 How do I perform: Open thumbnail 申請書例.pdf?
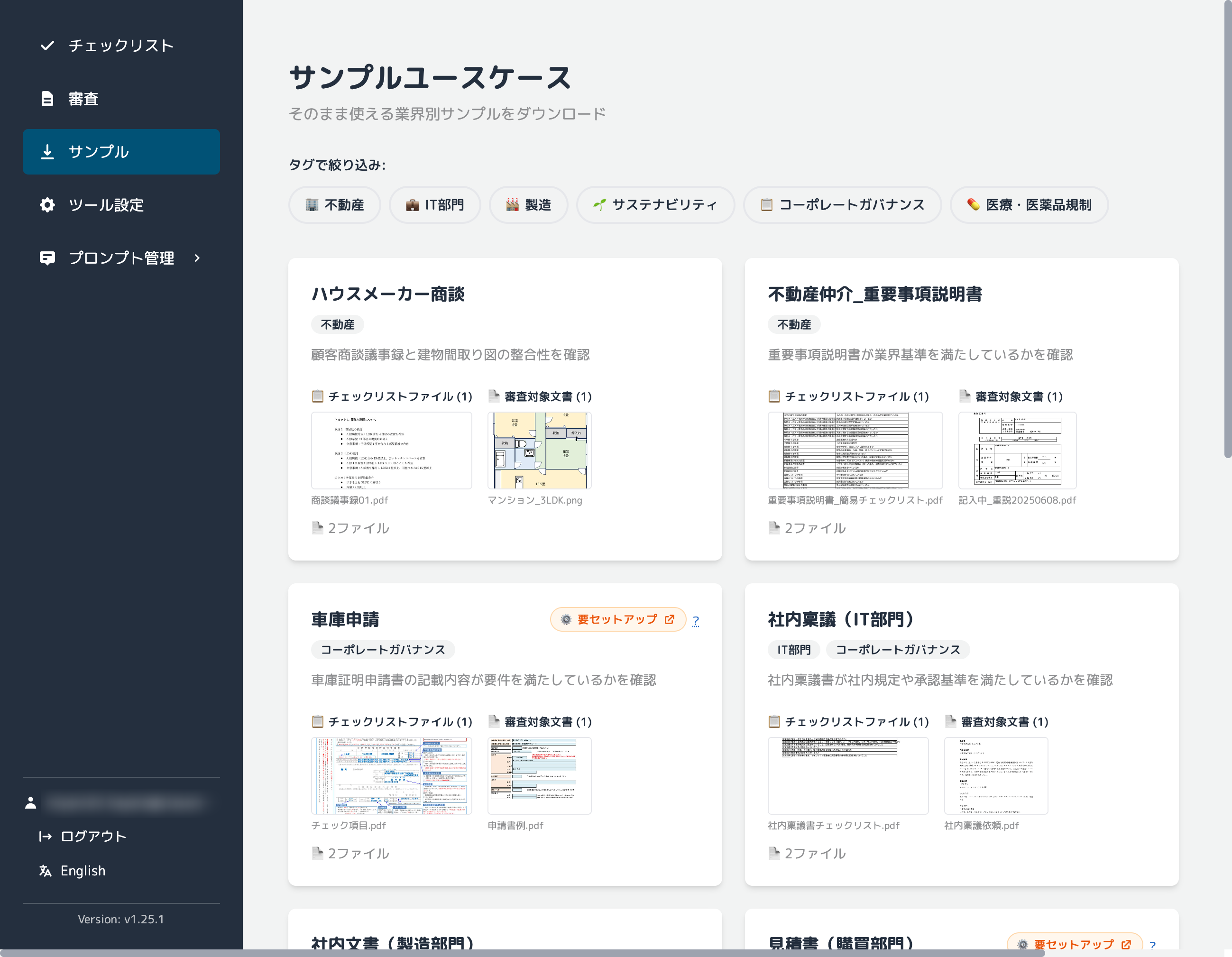(539, 775)
